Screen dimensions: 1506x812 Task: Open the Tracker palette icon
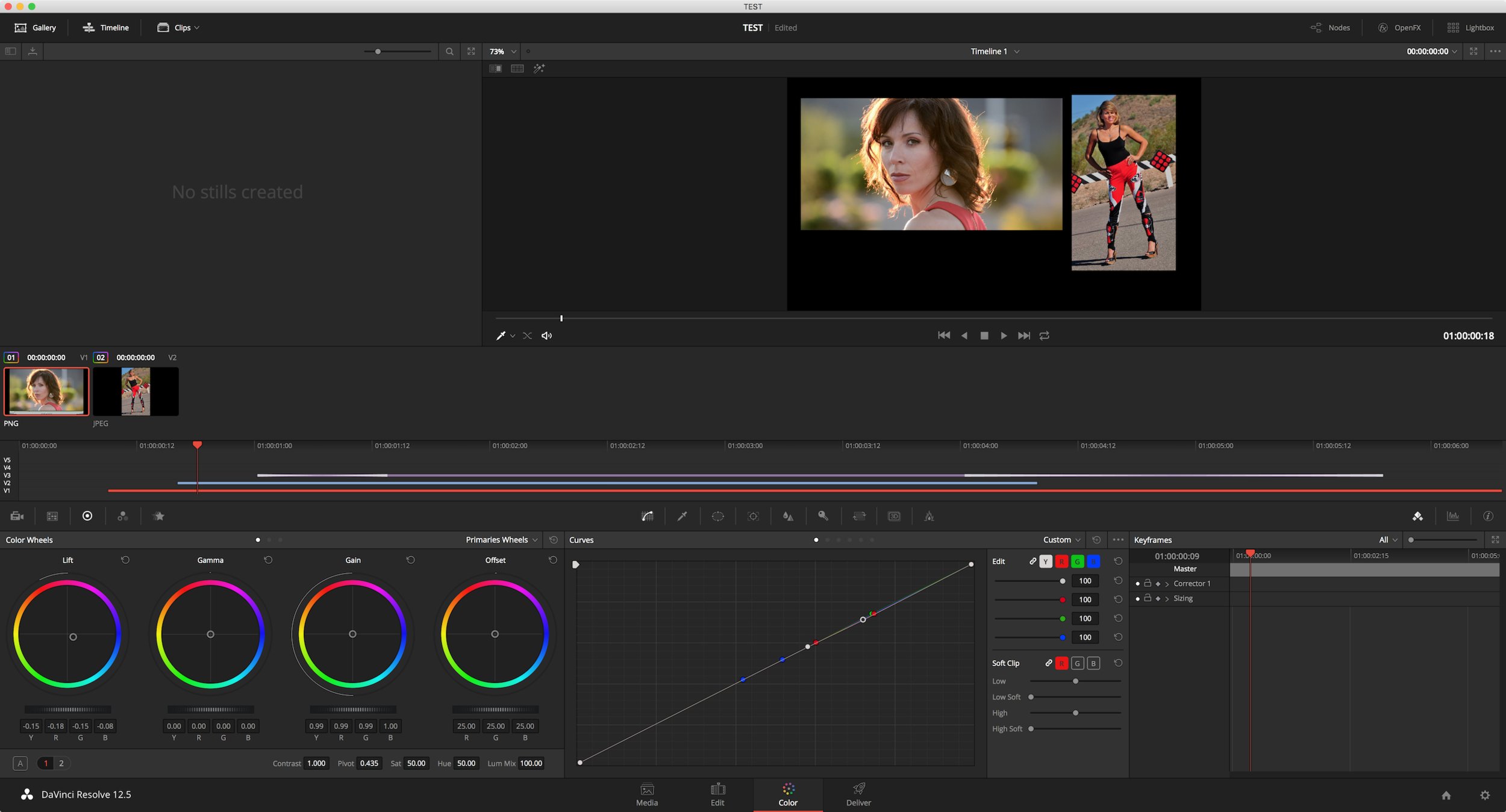click(x=753, y=516)
